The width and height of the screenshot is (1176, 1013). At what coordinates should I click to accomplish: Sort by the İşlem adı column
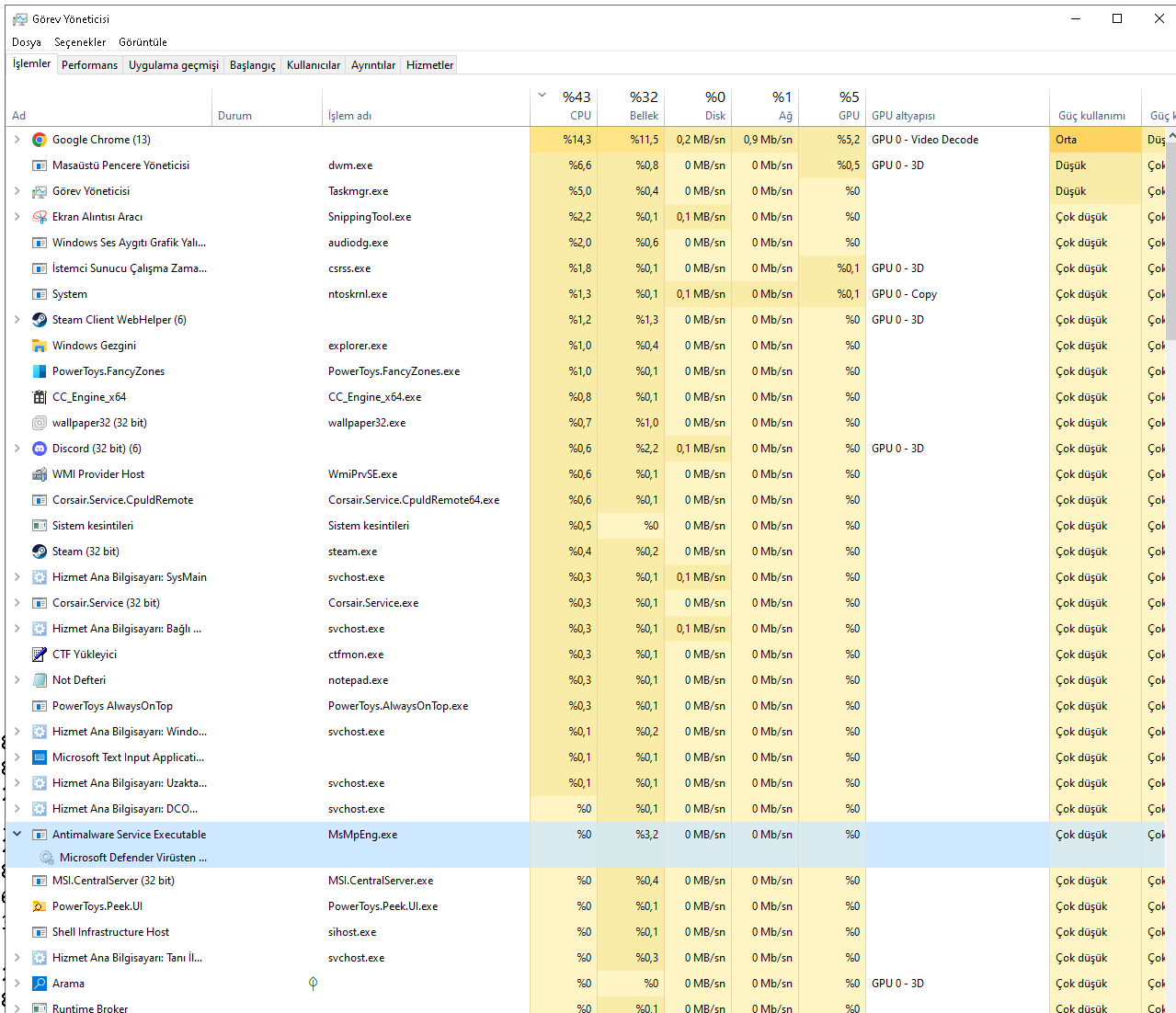coord(426,107)
